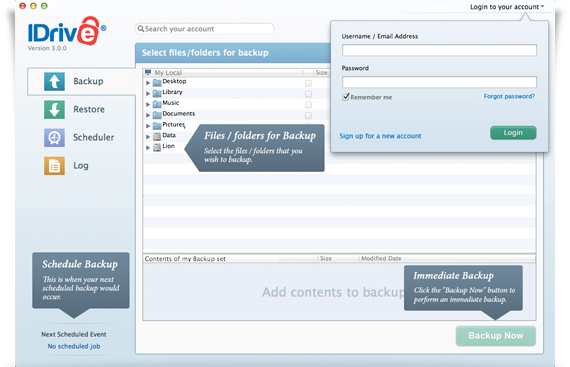Click the Music folder icon
Viewport: 570px width, 367px height.
(x=157, y=104)
